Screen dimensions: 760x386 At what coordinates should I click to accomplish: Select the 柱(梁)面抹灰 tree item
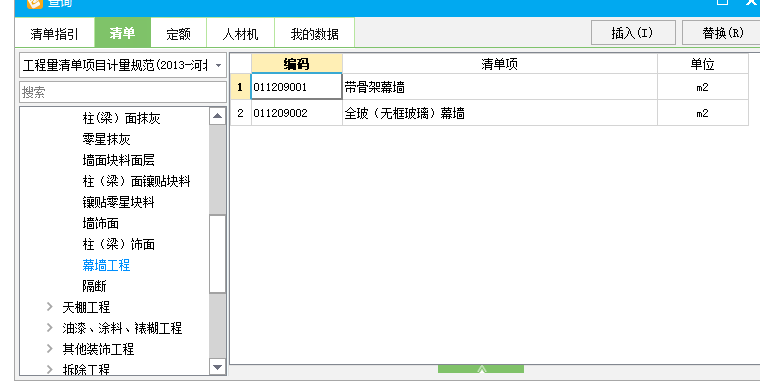click(121, 118)
